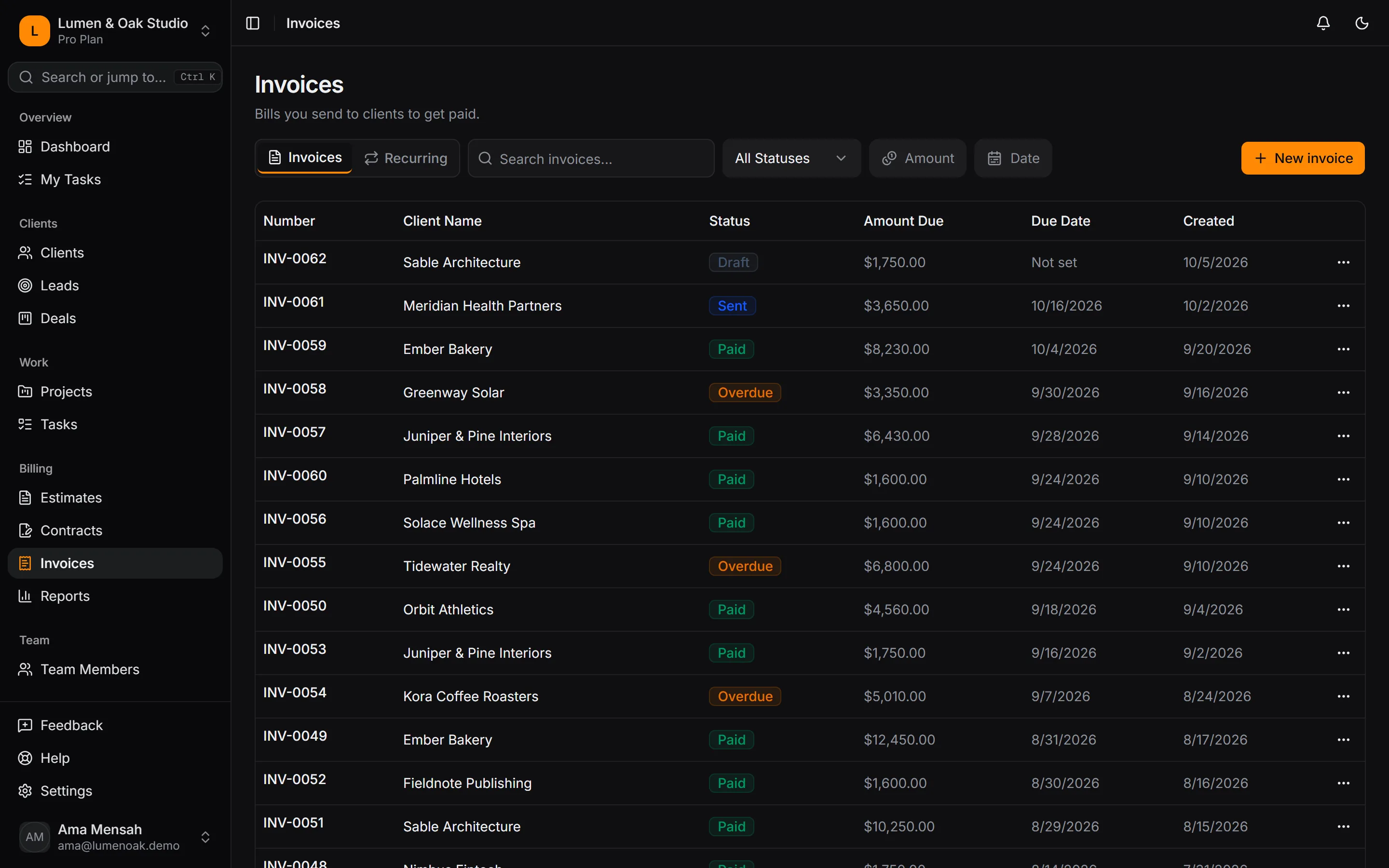The image size is (1389, 868).
Task: Toggle the sidebar panel icon
Action: [x=253, y=23]
